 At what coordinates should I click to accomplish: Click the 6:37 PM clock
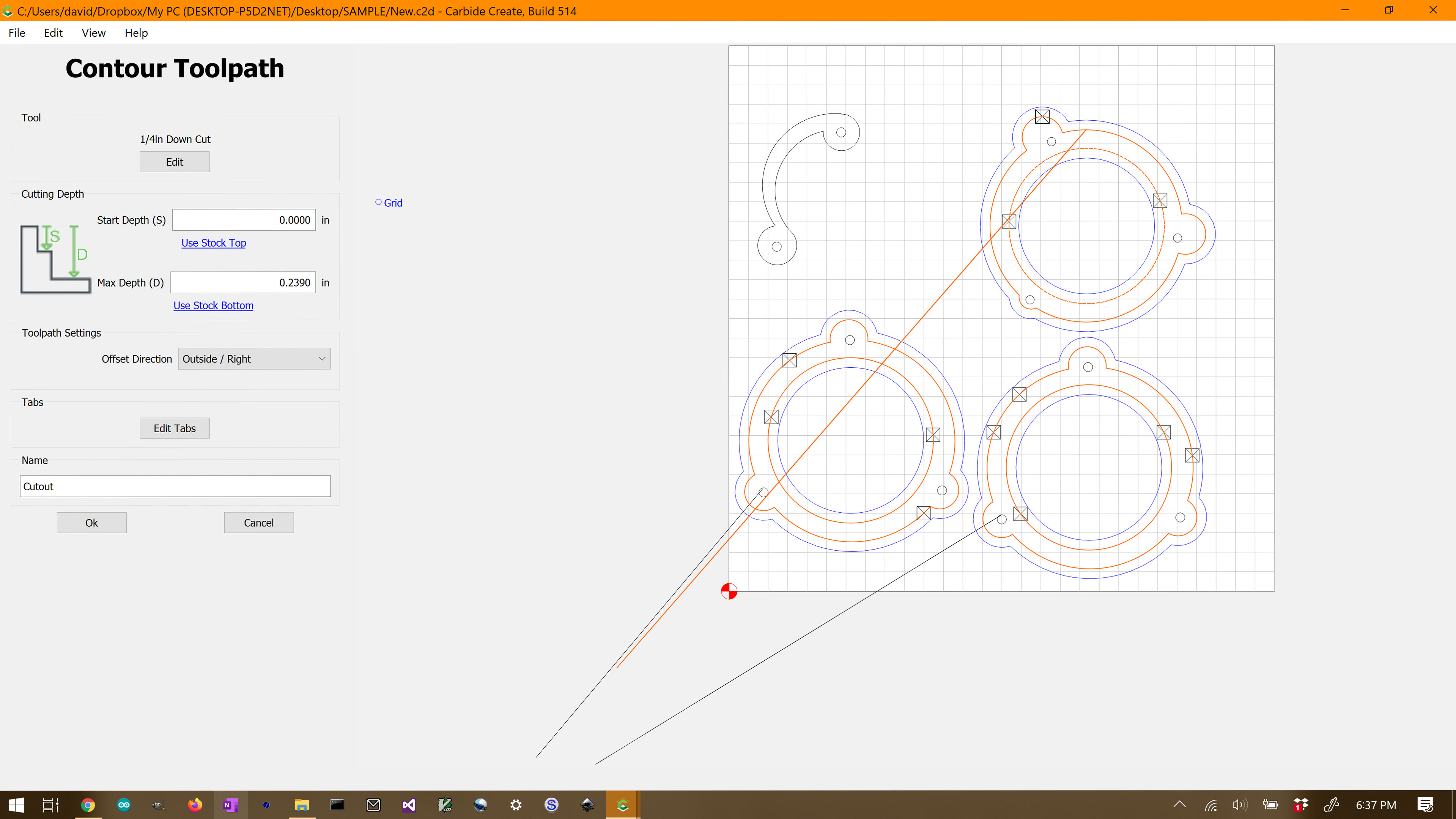coord(1376,805)
